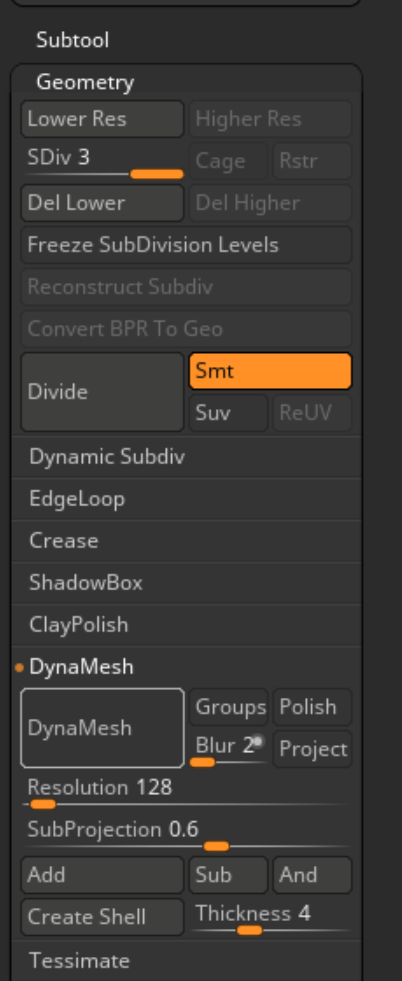The height and width of the screenshot is (981, 402).
Task: Click Del Higher button
Action: click(271, 203)
